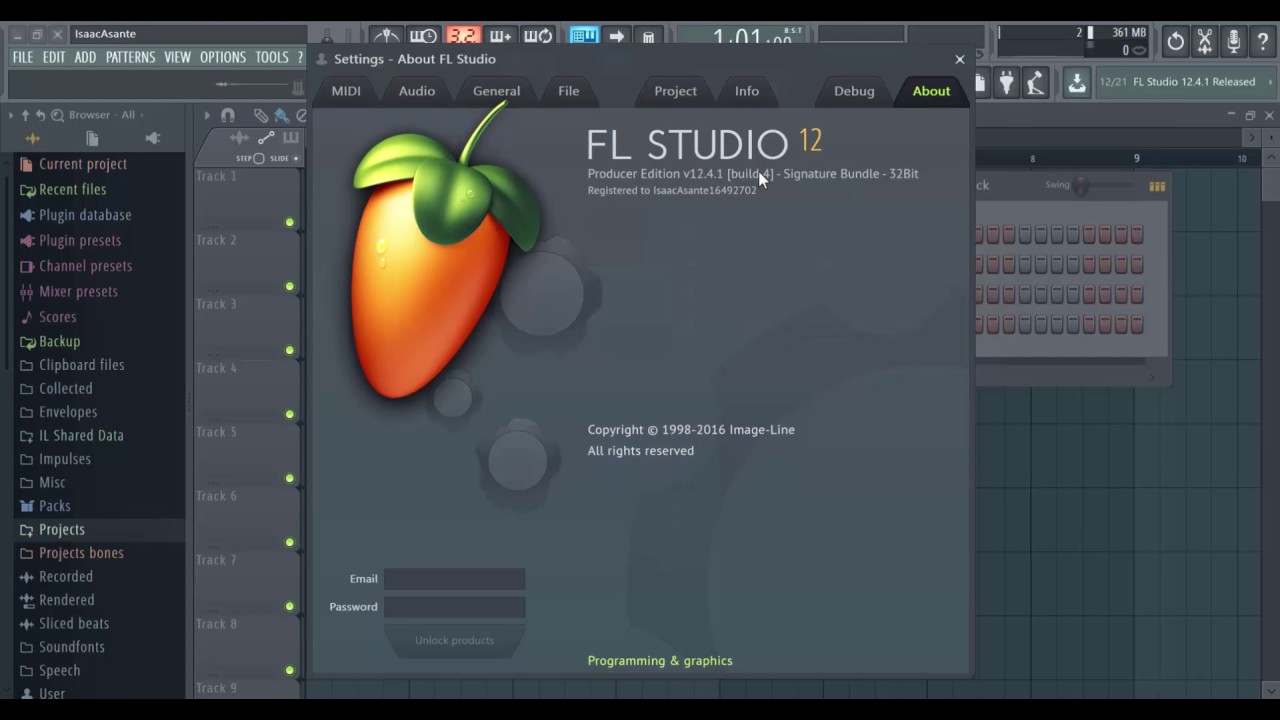Viewport: 1280px width, 720px height.
Task: Switch to the Audio settings tab
Action: point(417,91)
